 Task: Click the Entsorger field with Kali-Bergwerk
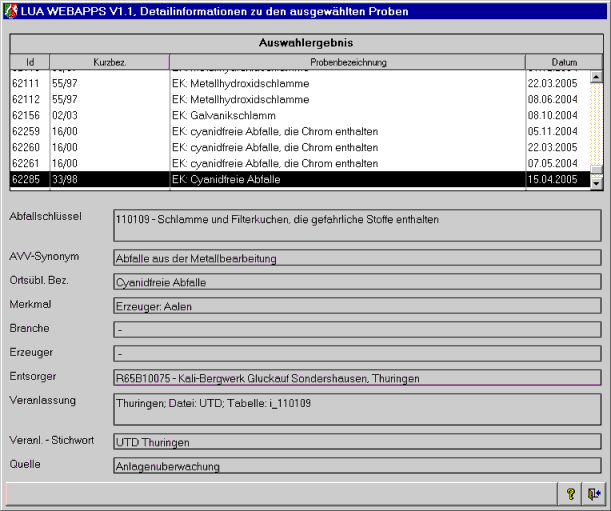[x=357, y=377]
